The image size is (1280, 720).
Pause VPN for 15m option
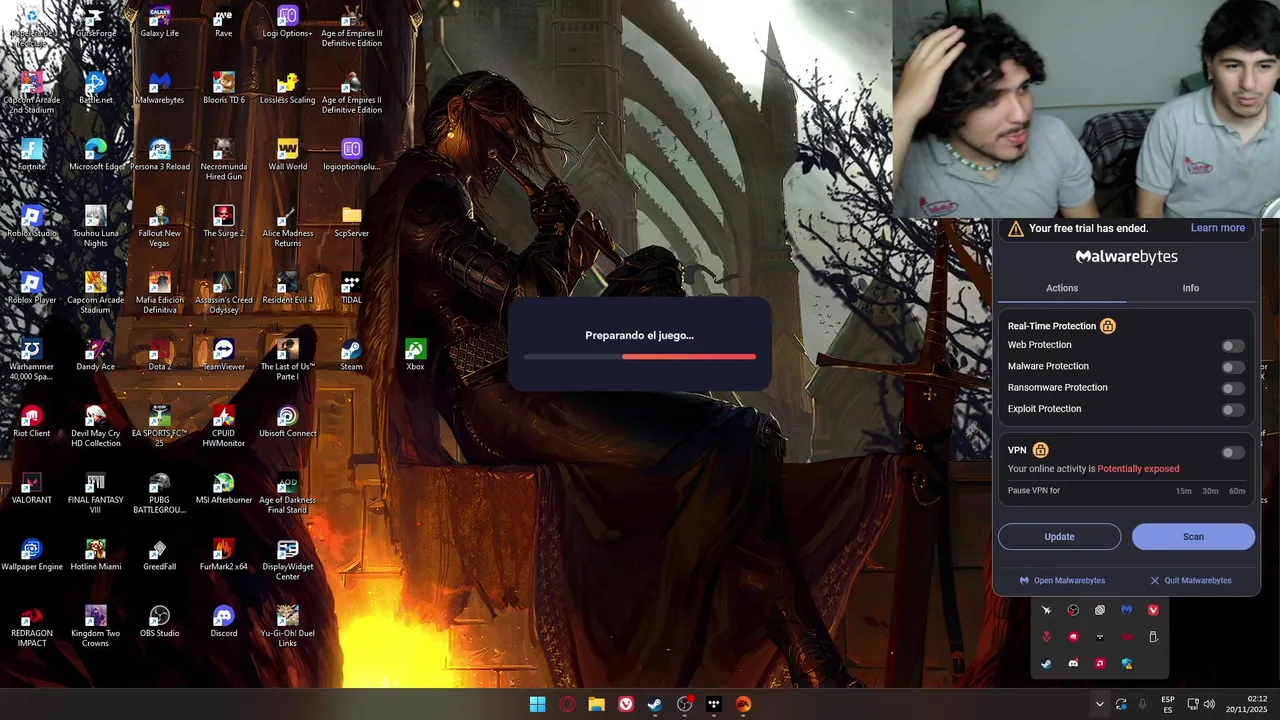coord(1183,491)
